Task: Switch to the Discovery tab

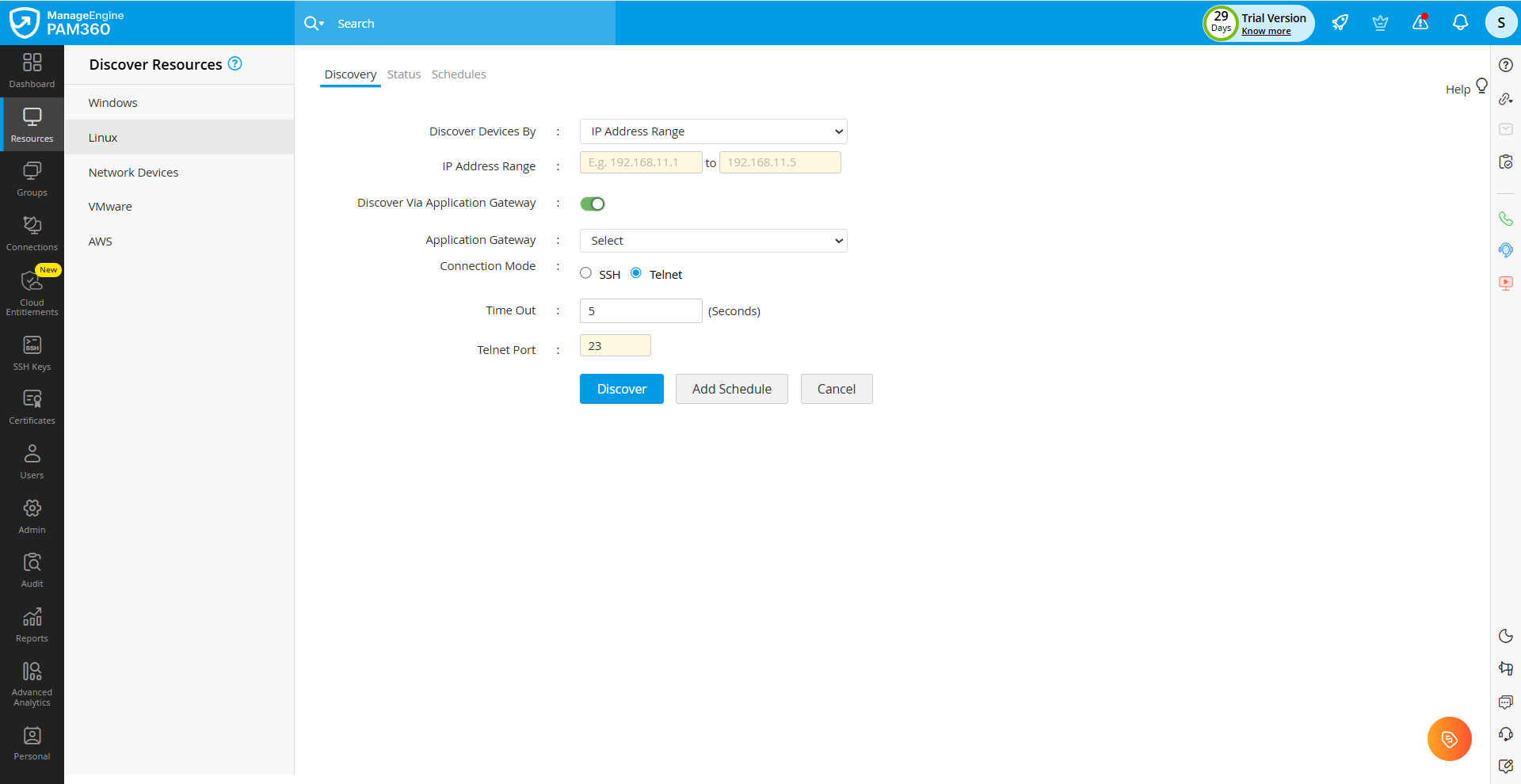Action: tap(350, 74)
